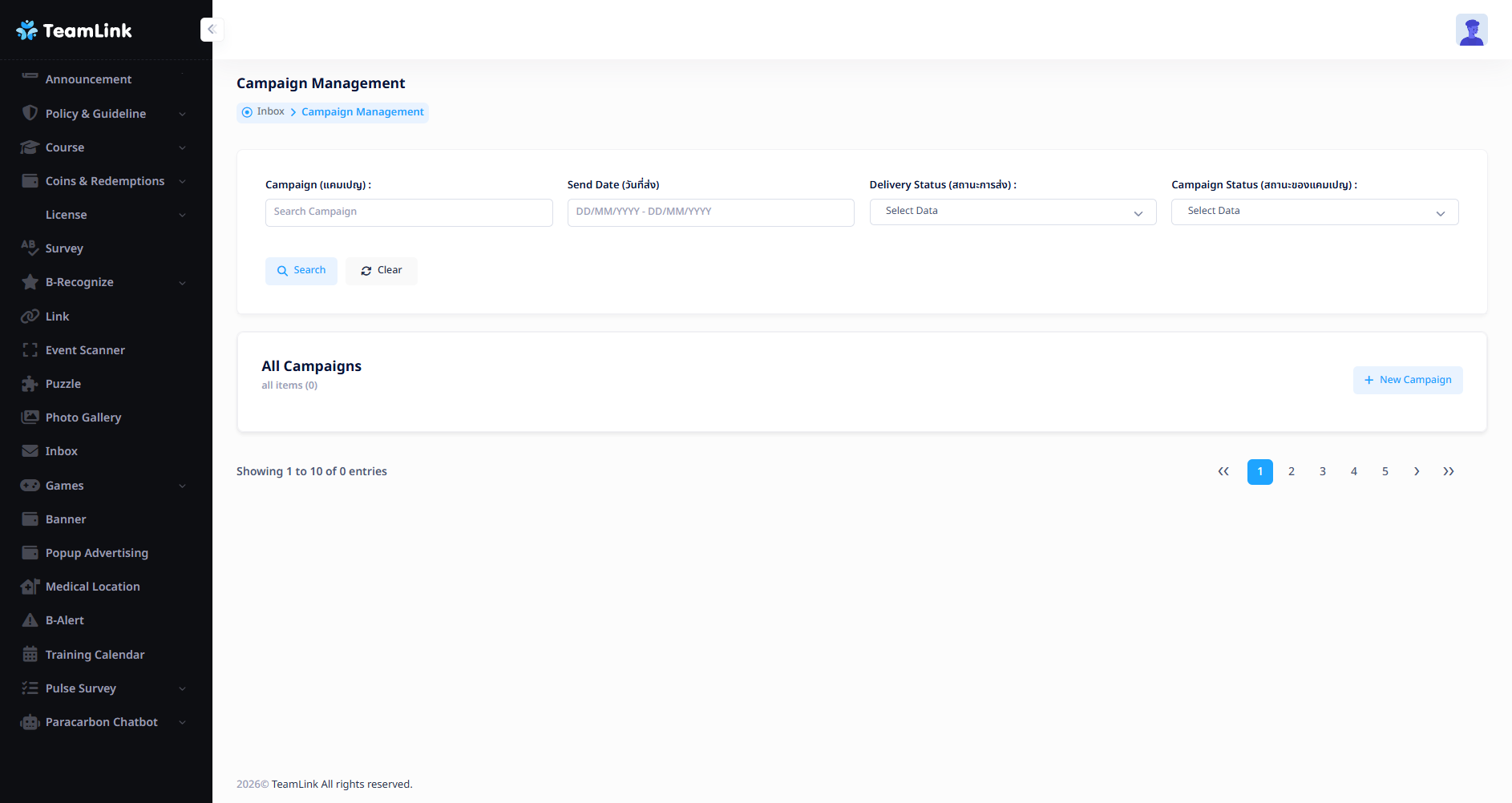Create a New Campaign
1512x803 pixels.
pyautogui.click(x=1407, y=380)
